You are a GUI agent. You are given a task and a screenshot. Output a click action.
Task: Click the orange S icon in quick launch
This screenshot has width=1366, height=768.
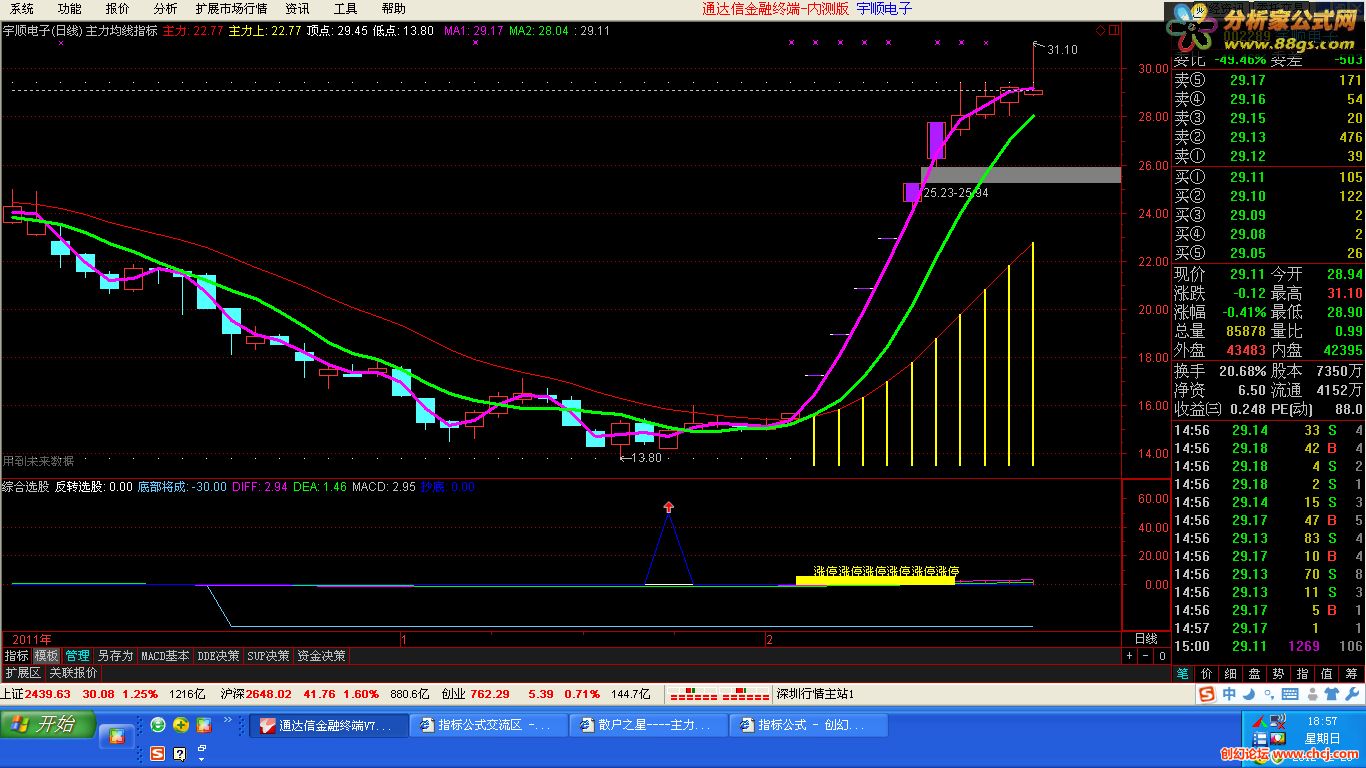158,753
